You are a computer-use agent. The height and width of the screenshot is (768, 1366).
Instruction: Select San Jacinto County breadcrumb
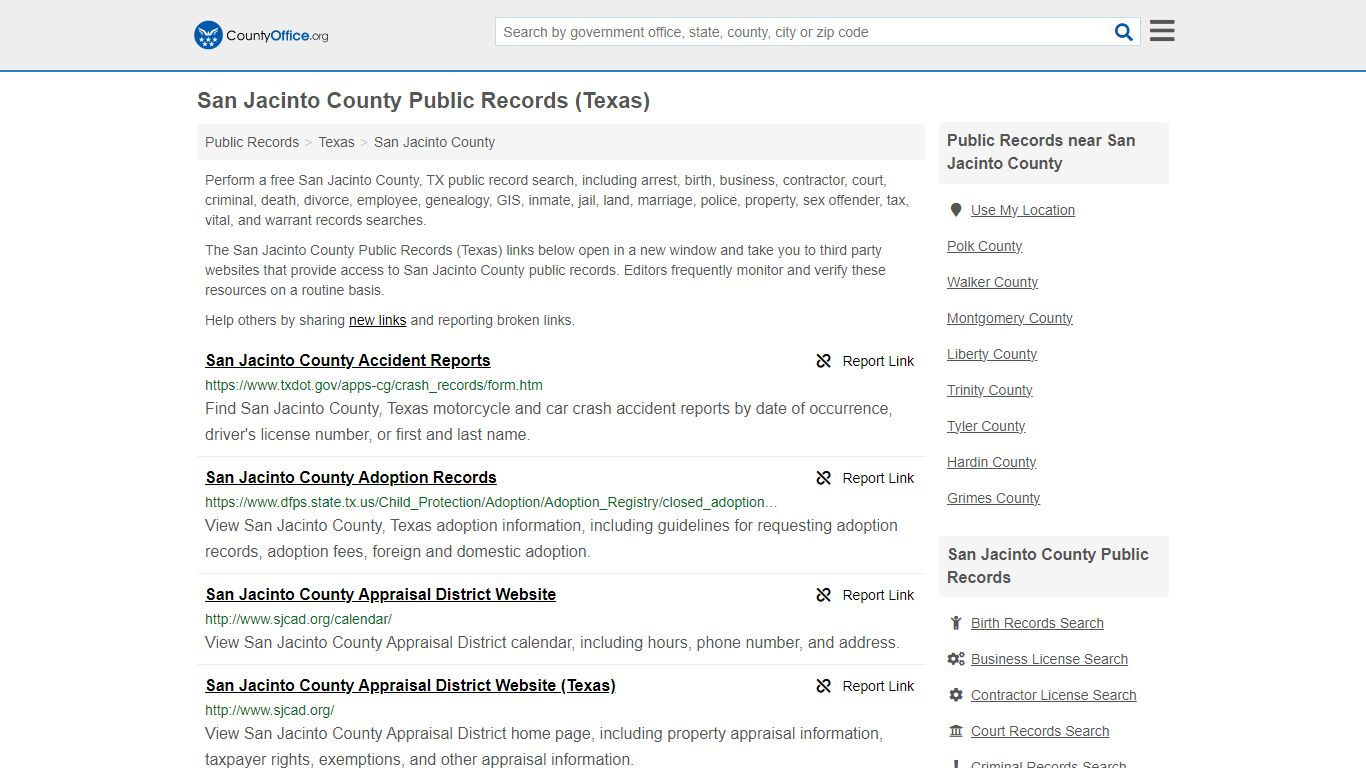[x=434, y=142]
